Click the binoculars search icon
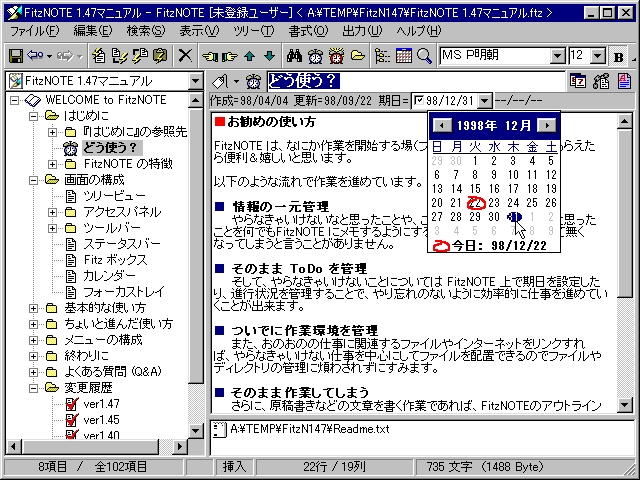 (294, 56)
